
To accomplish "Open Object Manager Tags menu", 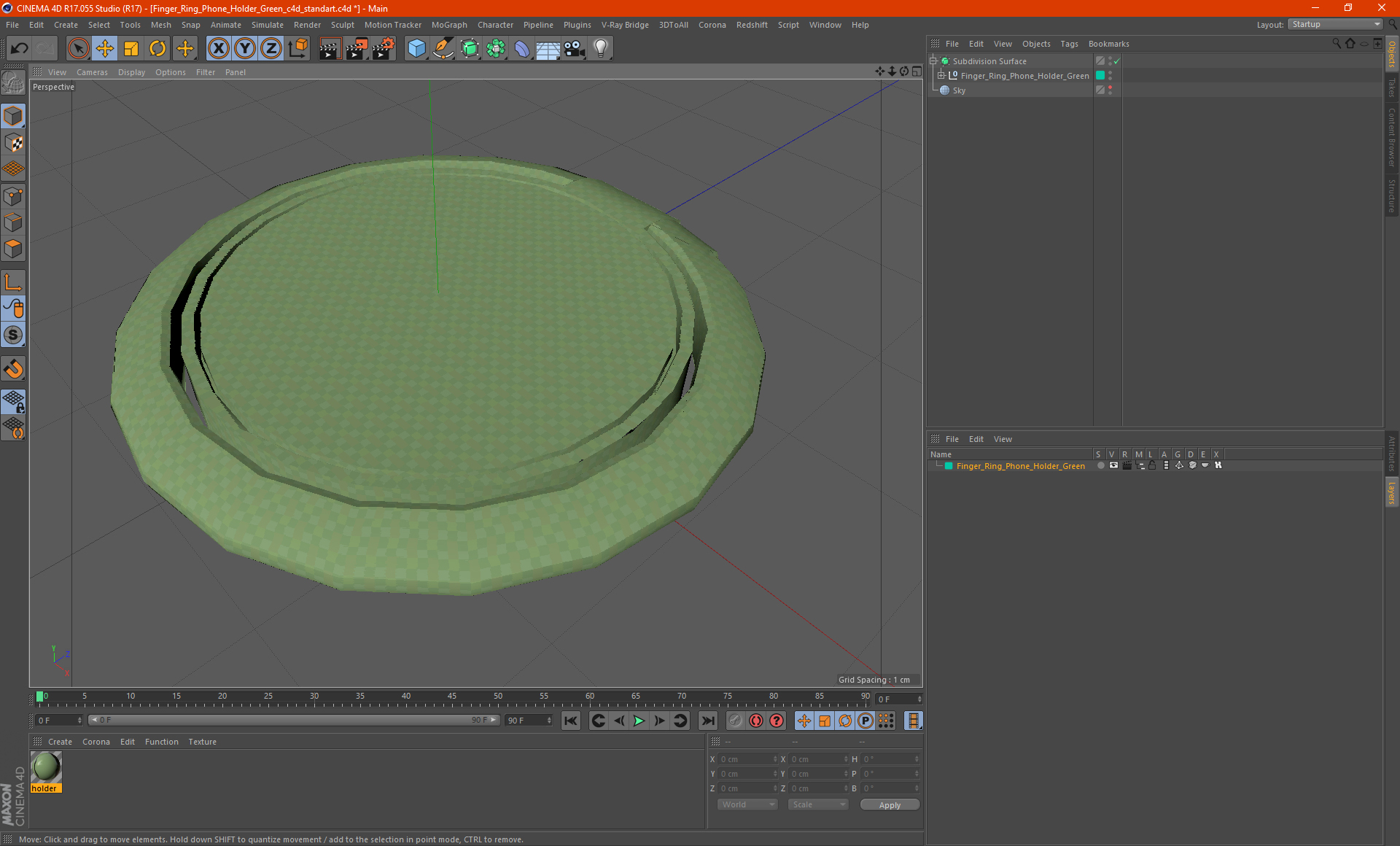I will [x=1069, y=44].
